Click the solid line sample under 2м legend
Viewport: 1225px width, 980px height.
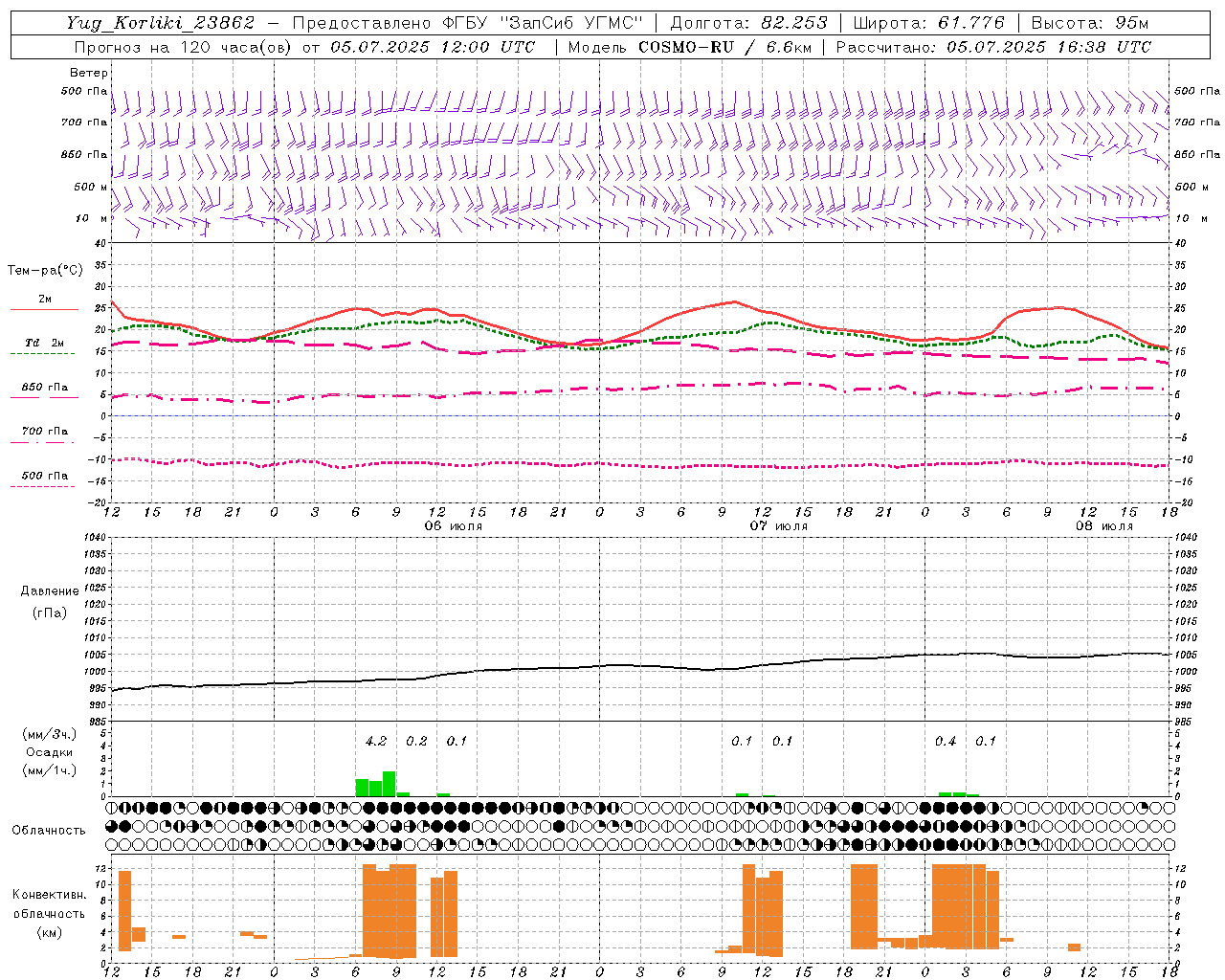[44, 309]
